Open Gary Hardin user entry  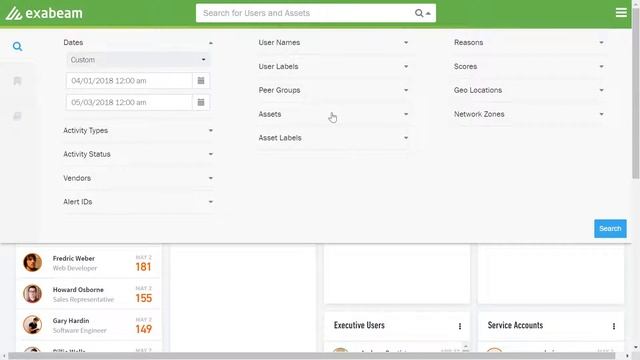point(89,325)
